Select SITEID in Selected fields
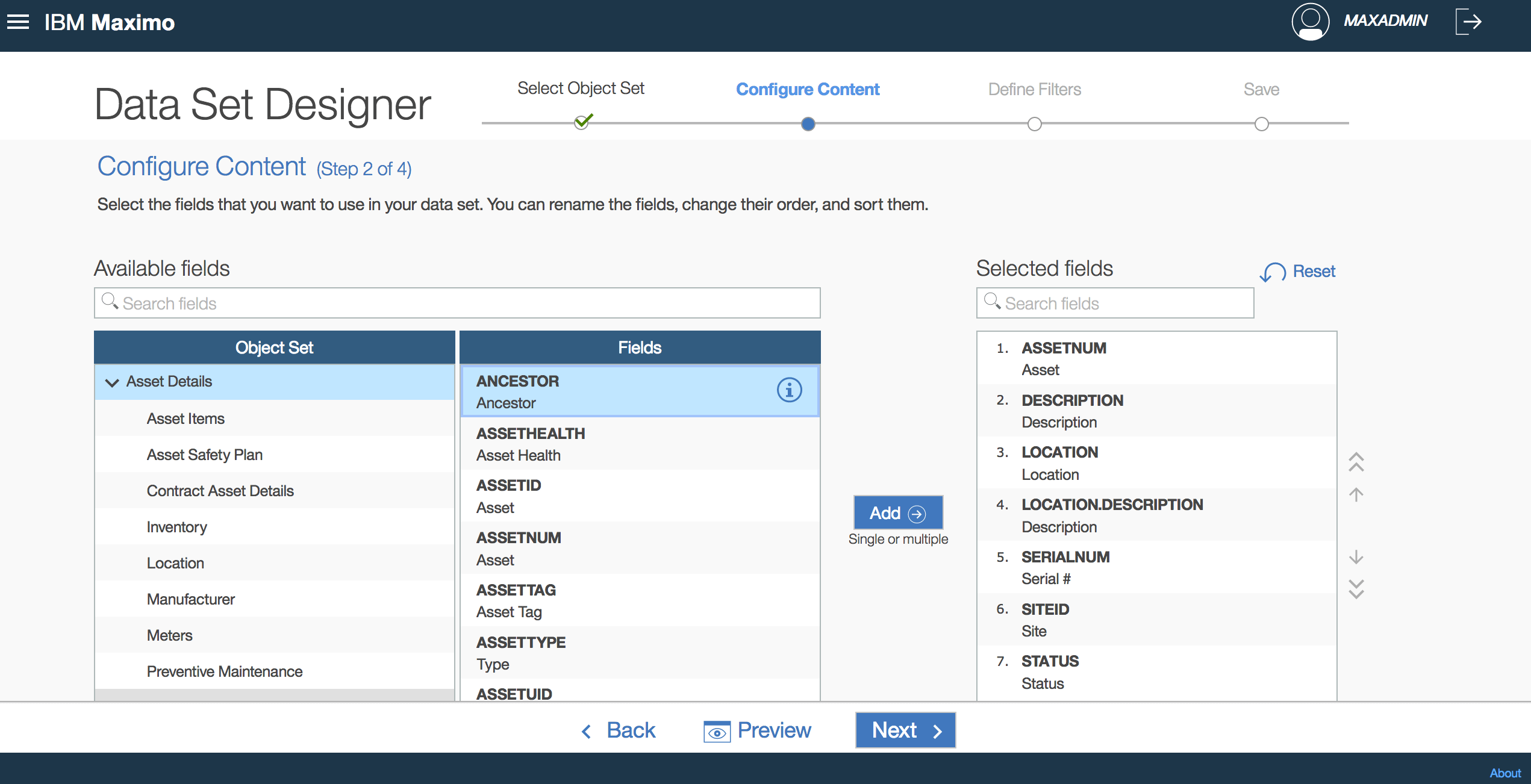This screenshot has width=1531, height=784. [x=1156, y=620]
